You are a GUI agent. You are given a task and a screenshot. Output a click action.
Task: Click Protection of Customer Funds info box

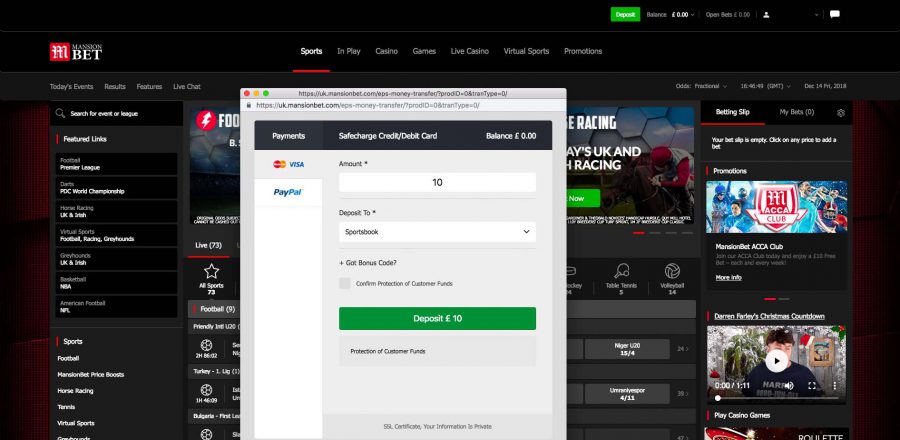tap(437, 351)
